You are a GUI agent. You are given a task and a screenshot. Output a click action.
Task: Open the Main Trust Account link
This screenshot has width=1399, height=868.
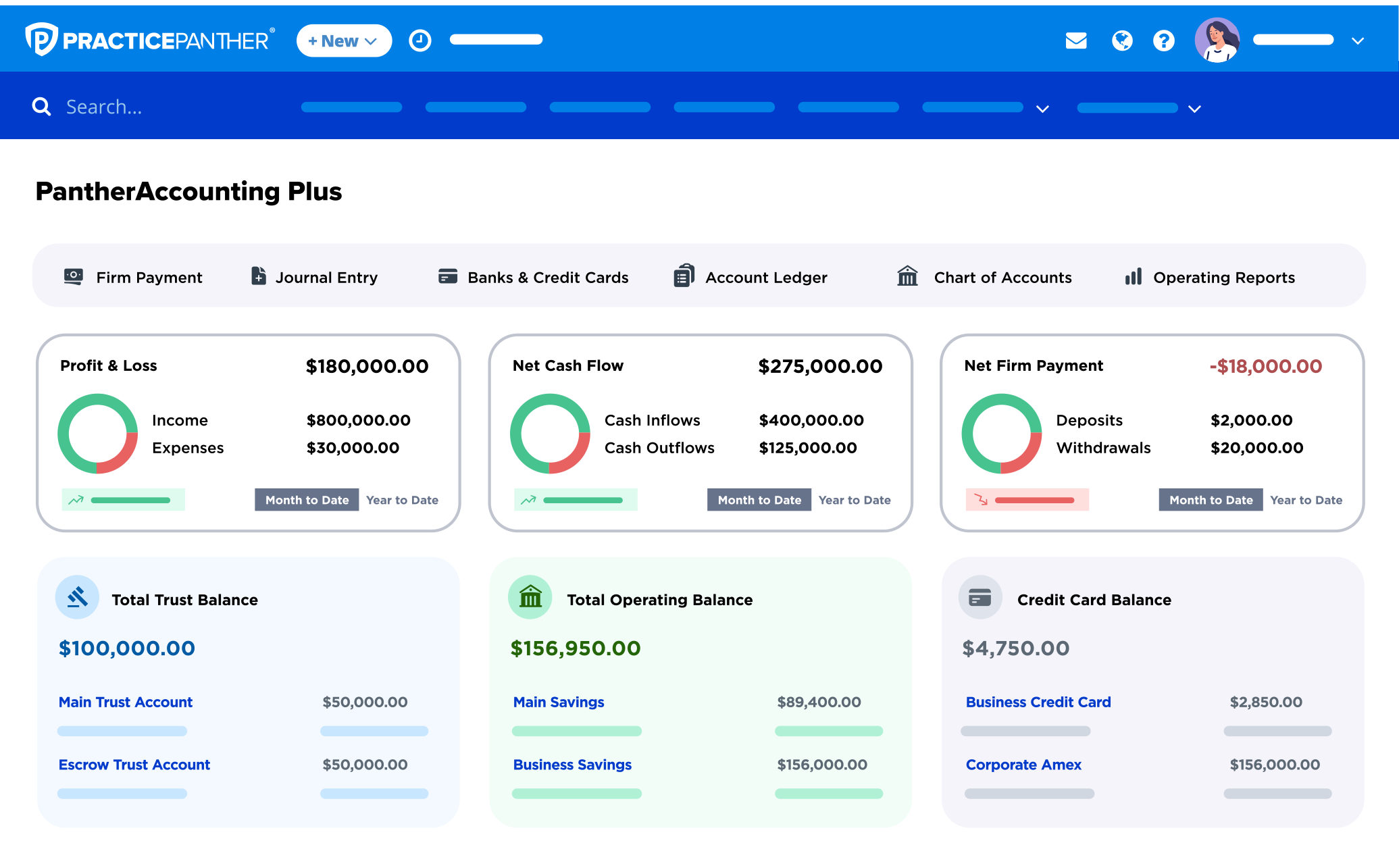126,703
